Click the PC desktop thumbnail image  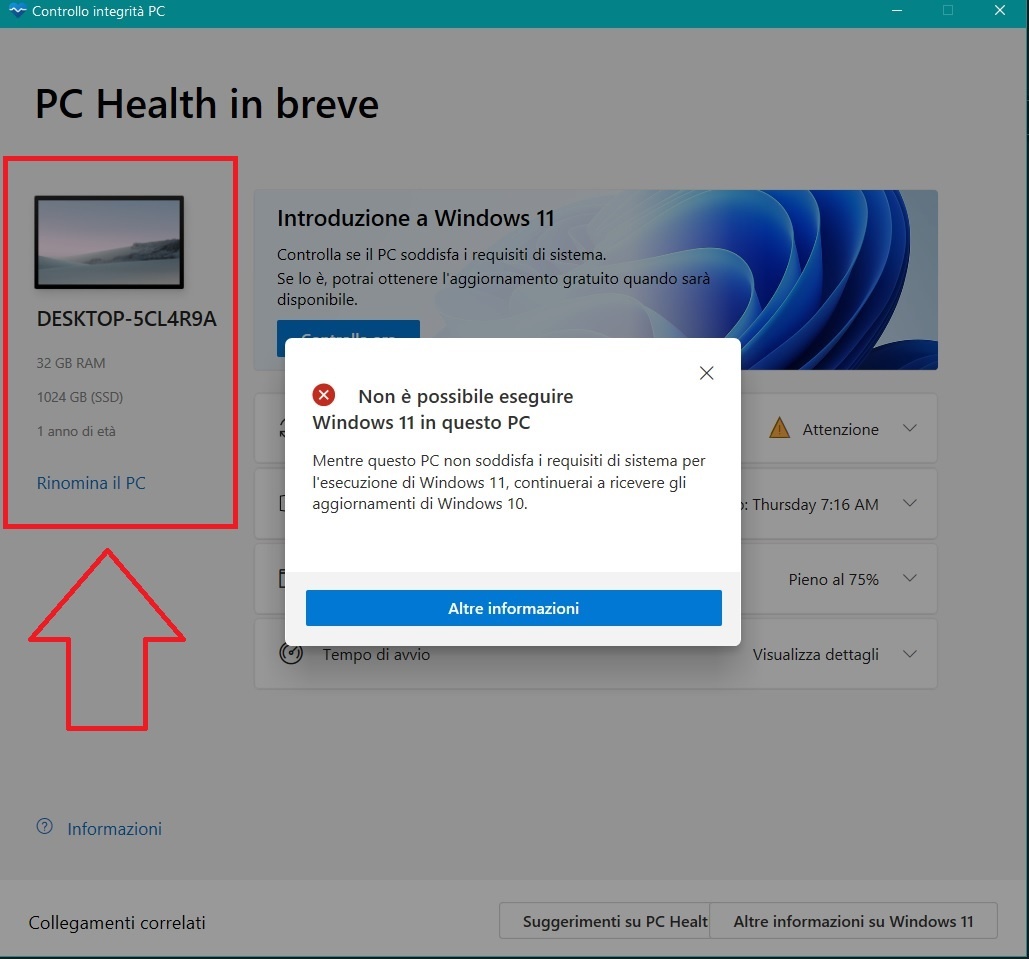(x=109, y=242)
